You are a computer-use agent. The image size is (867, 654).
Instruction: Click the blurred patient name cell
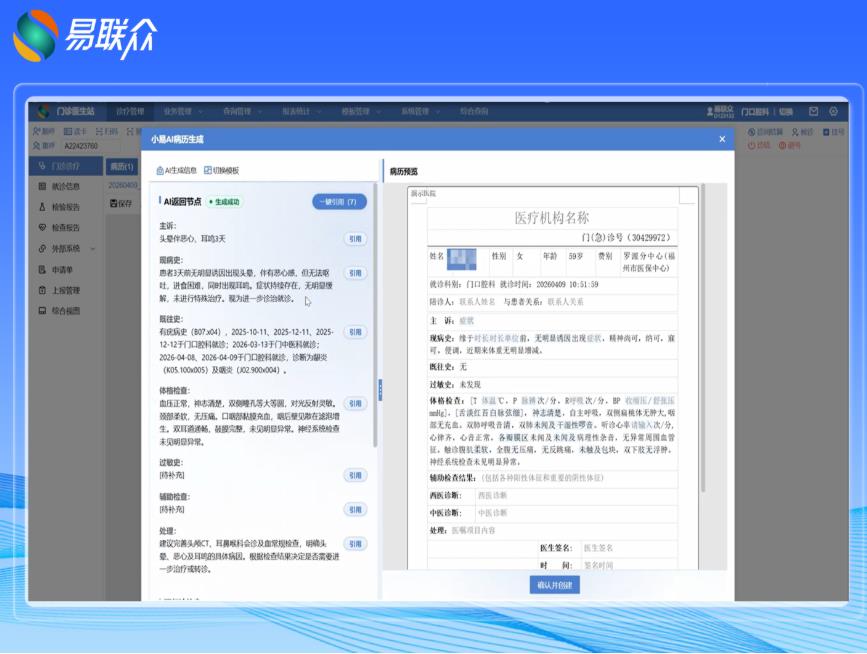(x=462, y=259)
